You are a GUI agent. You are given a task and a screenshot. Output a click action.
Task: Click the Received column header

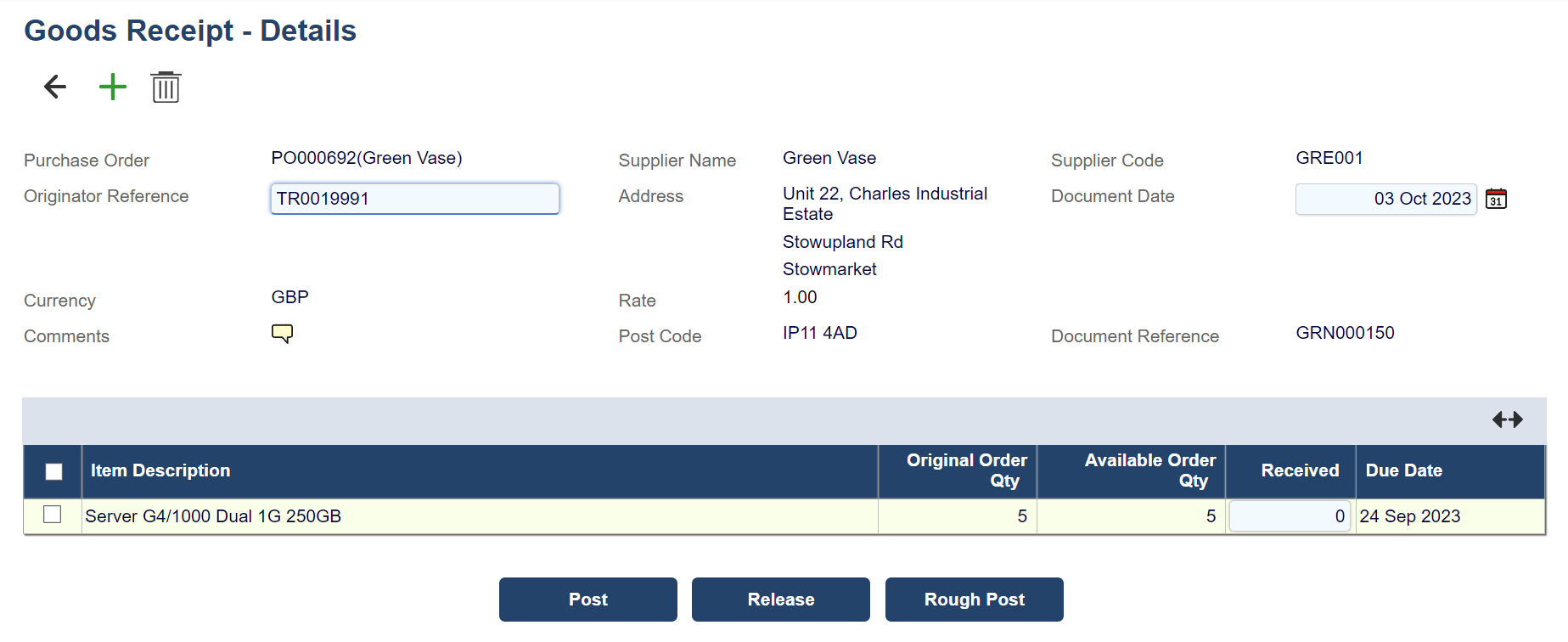(1299, 470)
